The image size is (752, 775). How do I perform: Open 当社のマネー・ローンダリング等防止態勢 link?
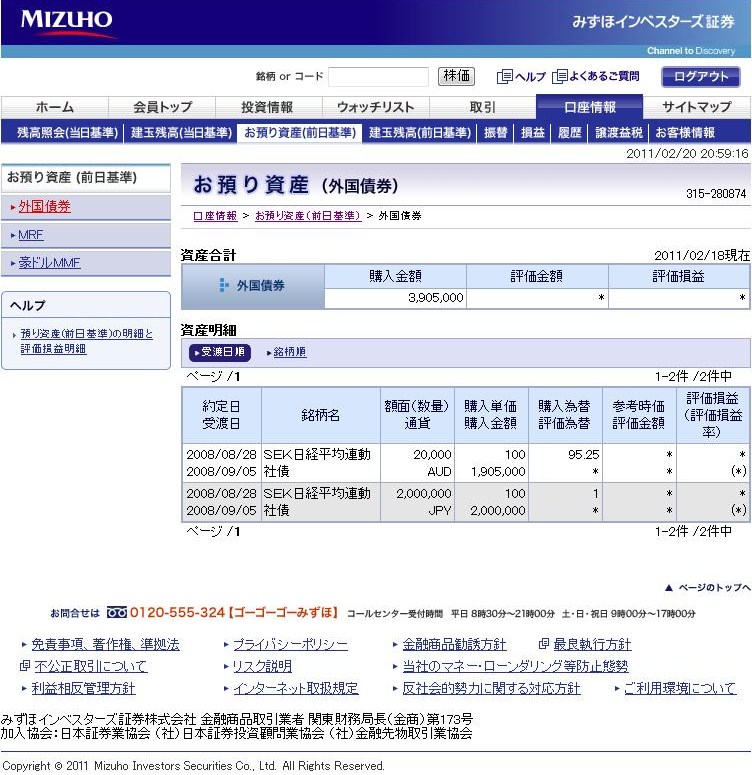[515, 666]
